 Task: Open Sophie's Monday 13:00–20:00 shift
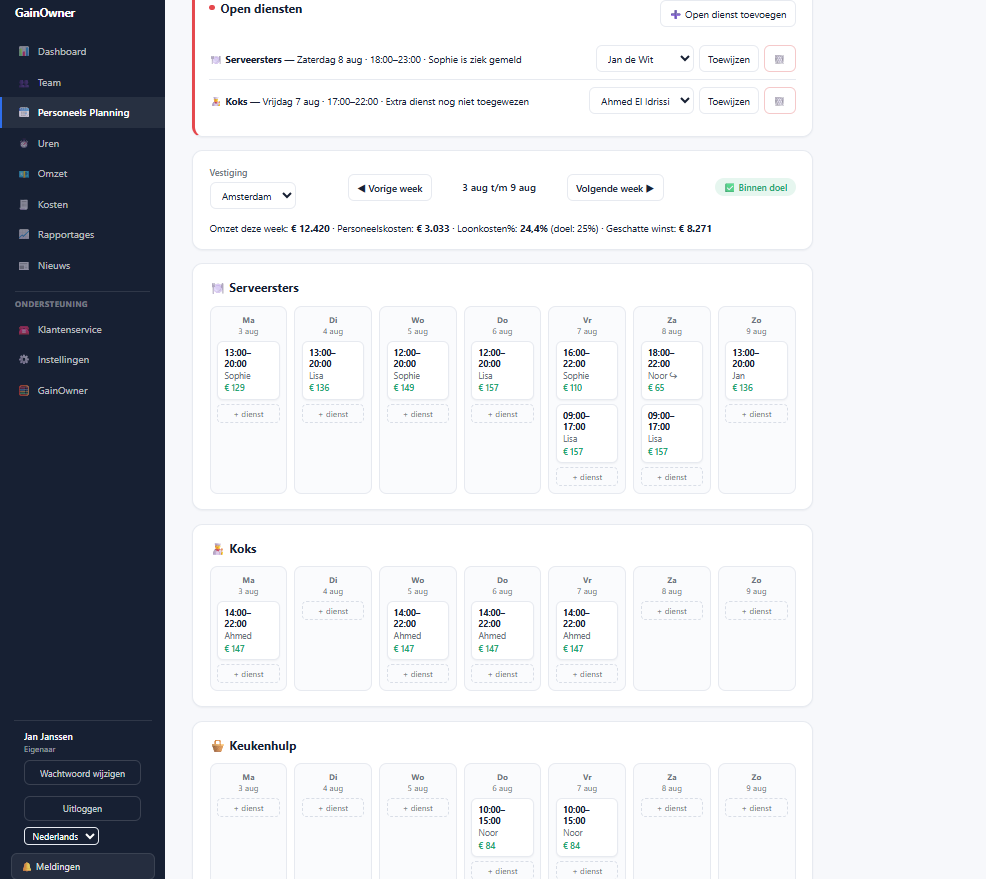[x=248, y=370]
